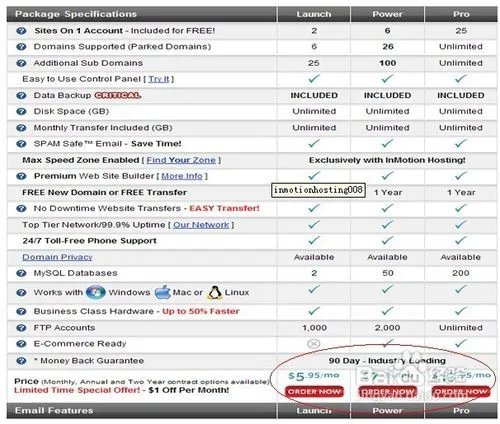
Task: Click the Power column header in Package Specifications
Action: (387, 14)
